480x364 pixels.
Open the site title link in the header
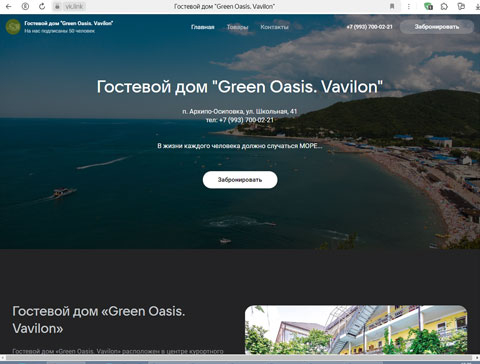click(68, 23)
